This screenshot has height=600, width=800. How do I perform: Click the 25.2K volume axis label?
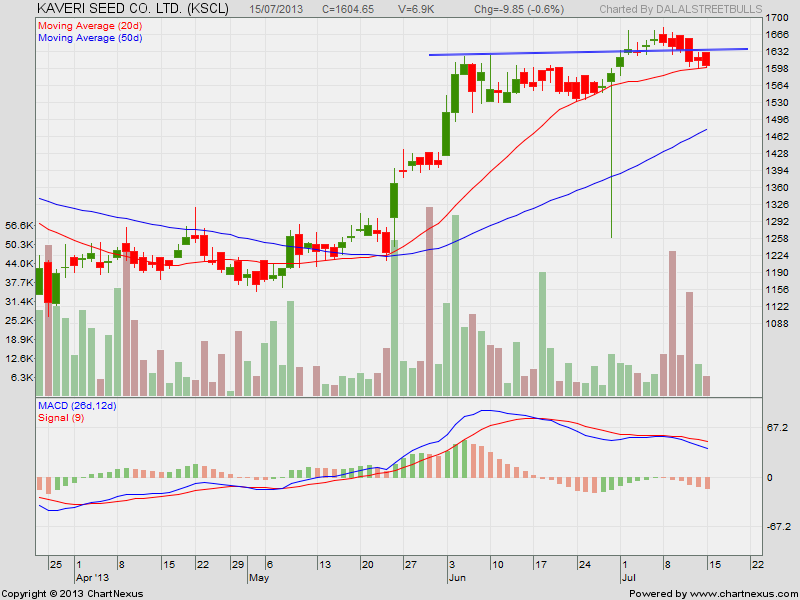coord(19,320)
